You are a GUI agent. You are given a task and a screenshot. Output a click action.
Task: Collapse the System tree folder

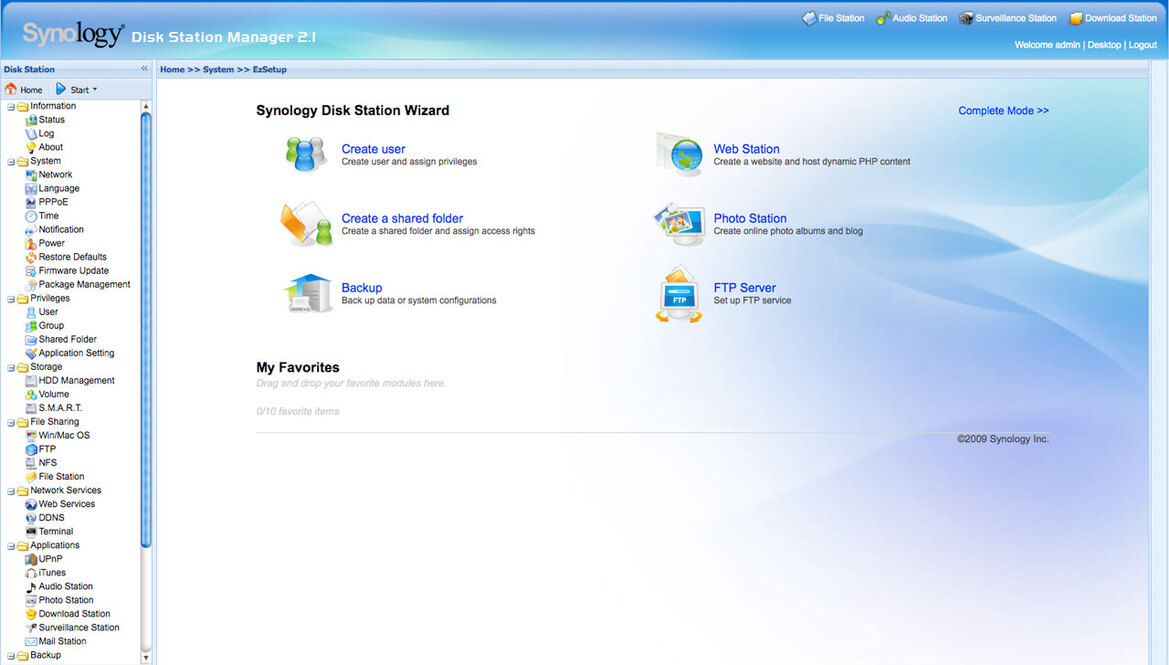pos(11,162)
